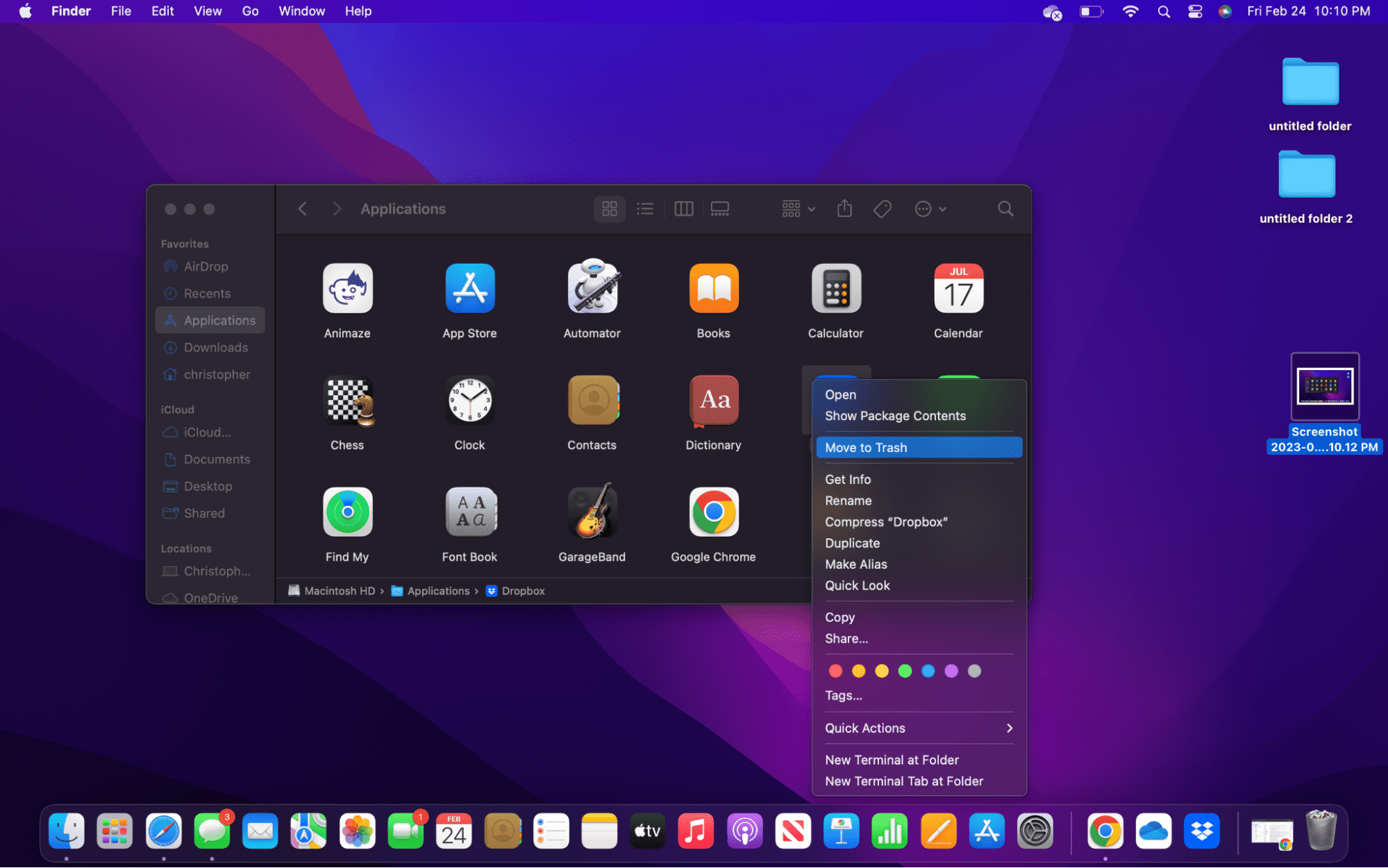The width and height of the screenshot is (1388, 868).
Task: Choose New Terminal Tab at Folder
Action: 919,781
